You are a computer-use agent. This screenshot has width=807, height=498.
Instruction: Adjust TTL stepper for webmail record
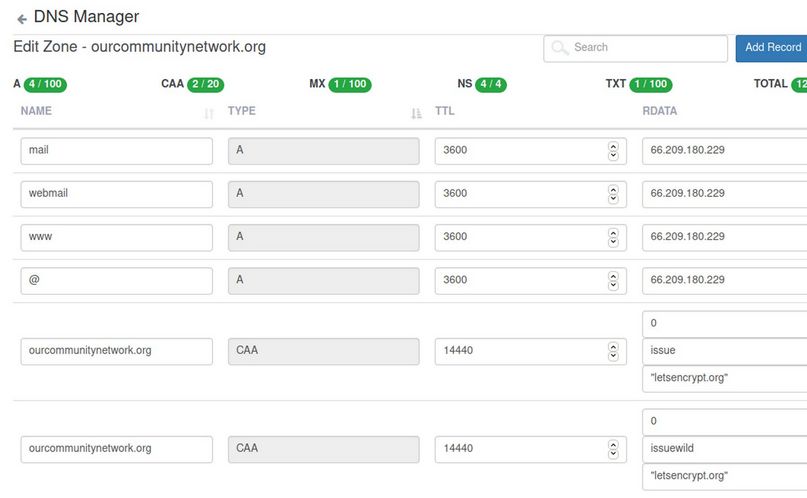[613, 194]
